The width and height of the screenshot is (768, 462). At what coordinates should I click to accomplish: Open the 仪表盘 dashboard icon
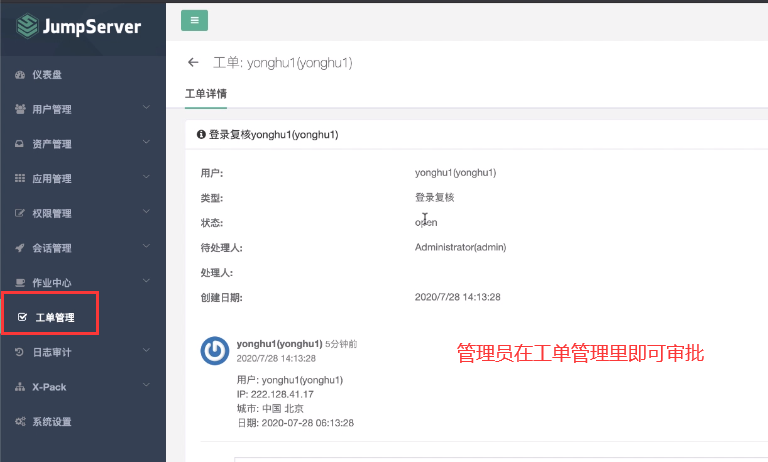point(20,75)
